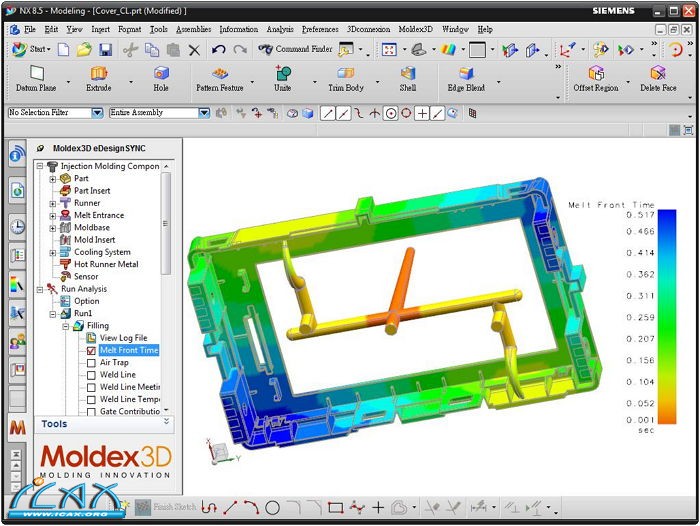Collapse the Run Analysis node
This screenshot has height=526, width=700.
click(40, 289)
